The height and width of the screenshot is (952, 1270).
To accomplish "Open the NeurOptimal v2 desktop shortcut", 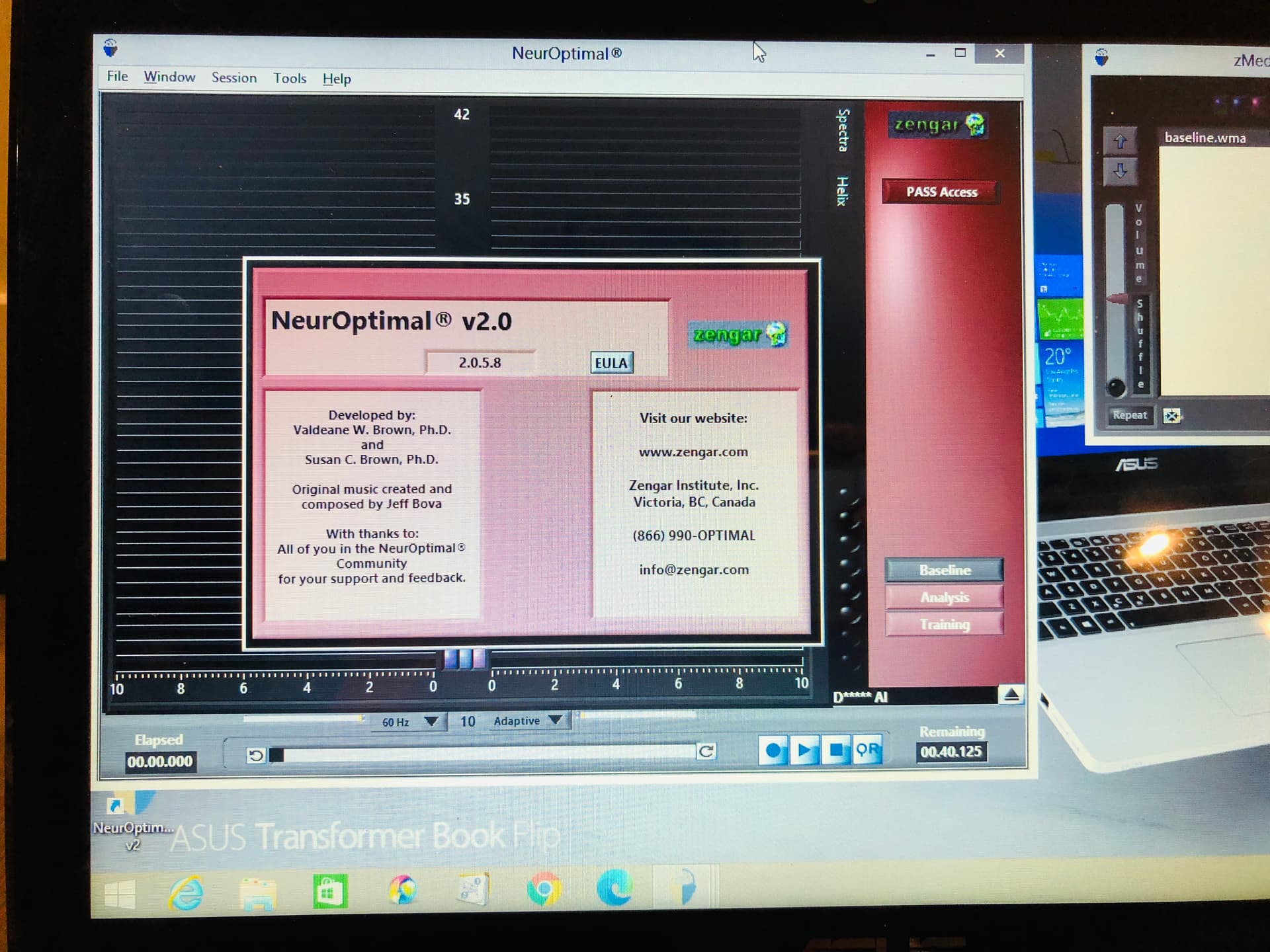I will click(x=132, y=822).
